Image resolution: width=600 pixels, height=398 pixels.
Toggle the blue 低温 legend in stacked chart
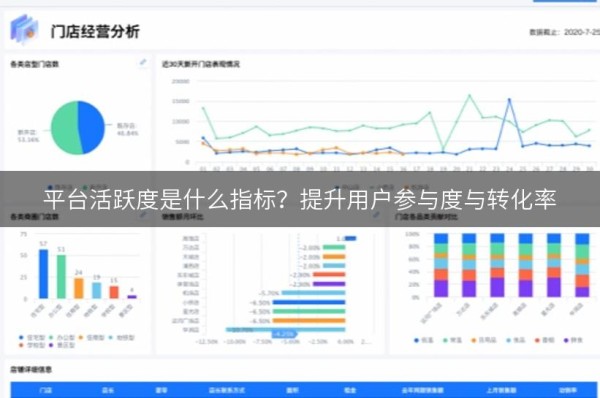[x=424, y=340]
